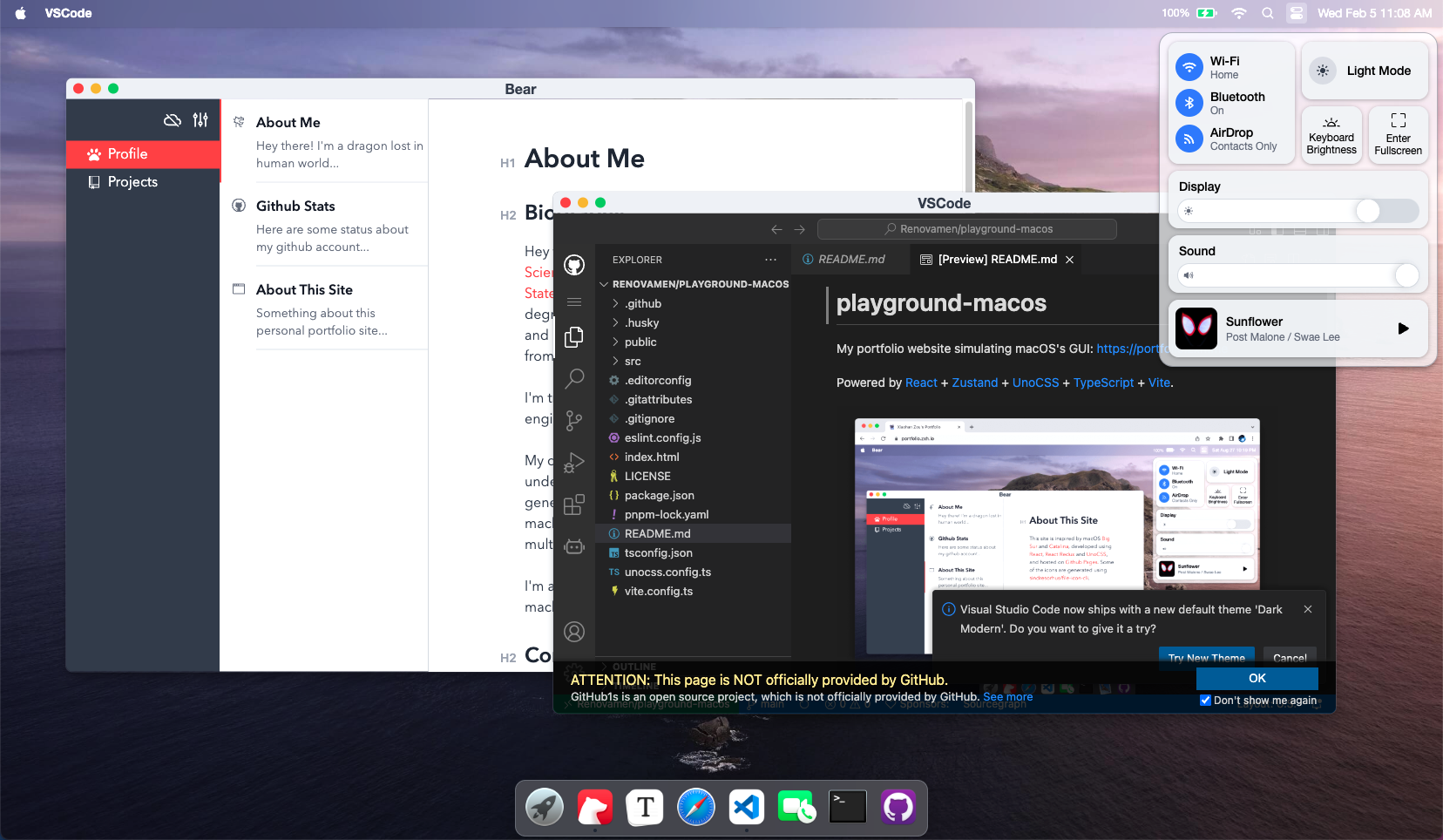Select Projects in Bear sidebar
Image resolution: width=1443 pixels, height=840 pixels.
(x=143, y=182)
